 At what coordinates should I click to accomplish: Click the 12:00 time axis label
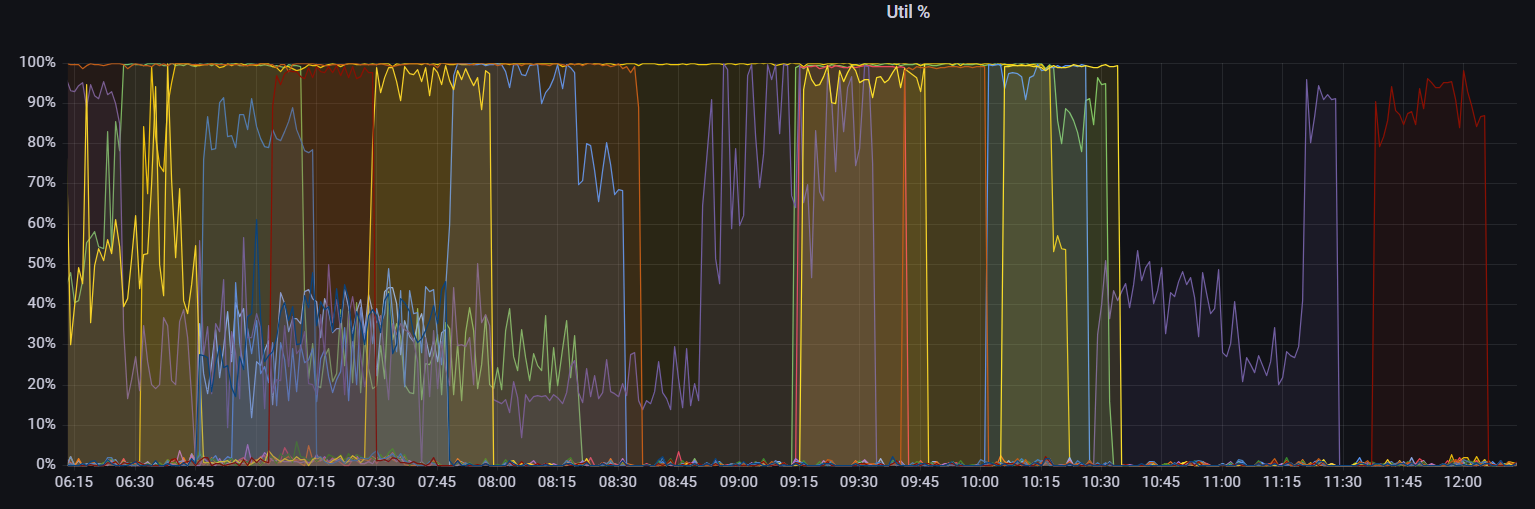click(1463, 482)
